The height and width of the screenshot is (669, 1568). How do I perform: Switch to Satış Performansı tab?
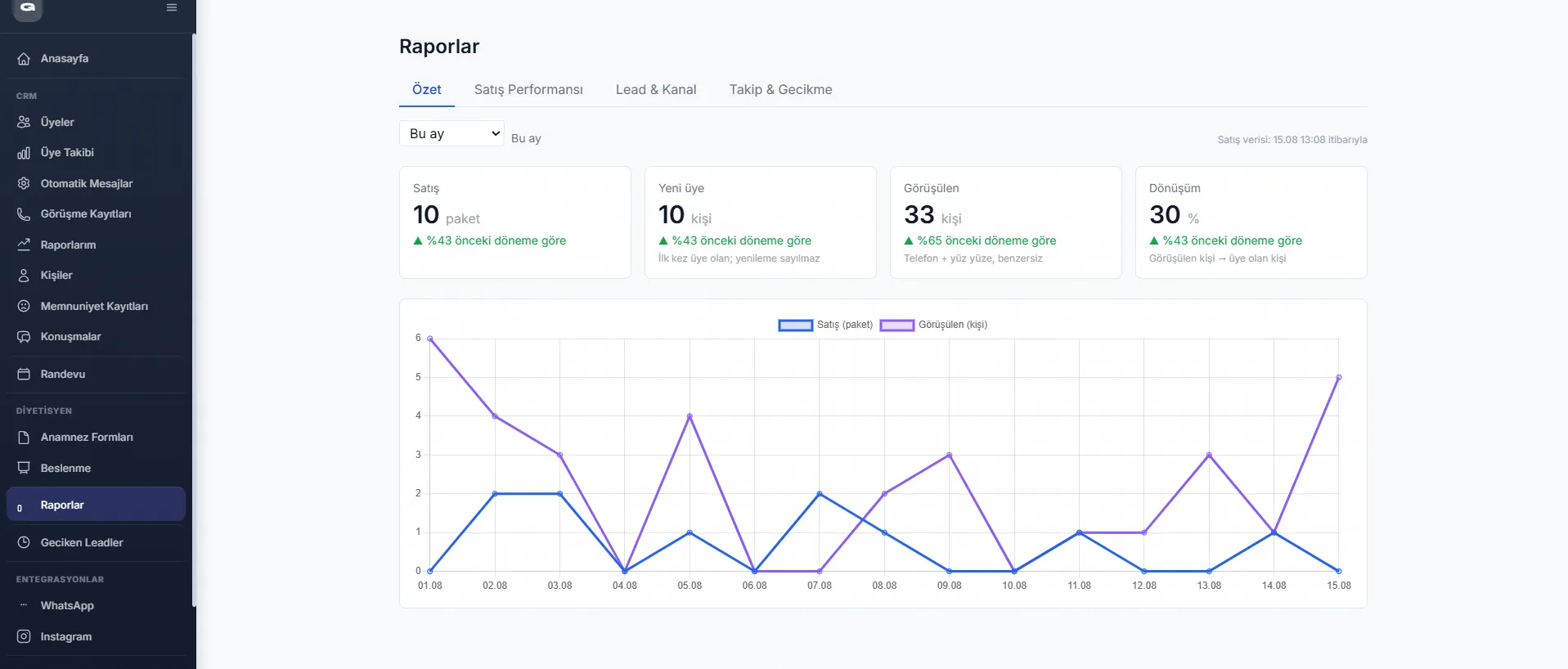(x=528, y=90)
